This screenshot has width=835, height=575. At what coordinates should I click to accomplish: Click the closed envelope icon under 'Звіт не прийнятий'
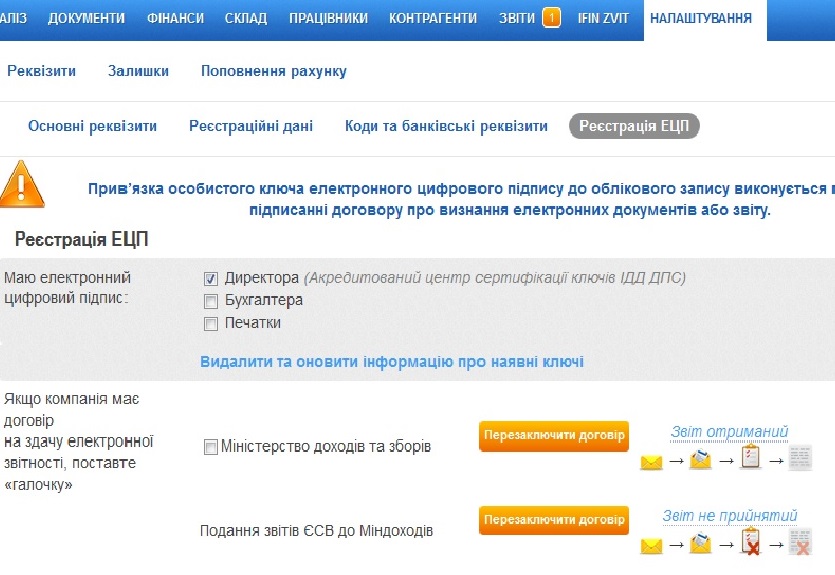(x=652, y=547)
